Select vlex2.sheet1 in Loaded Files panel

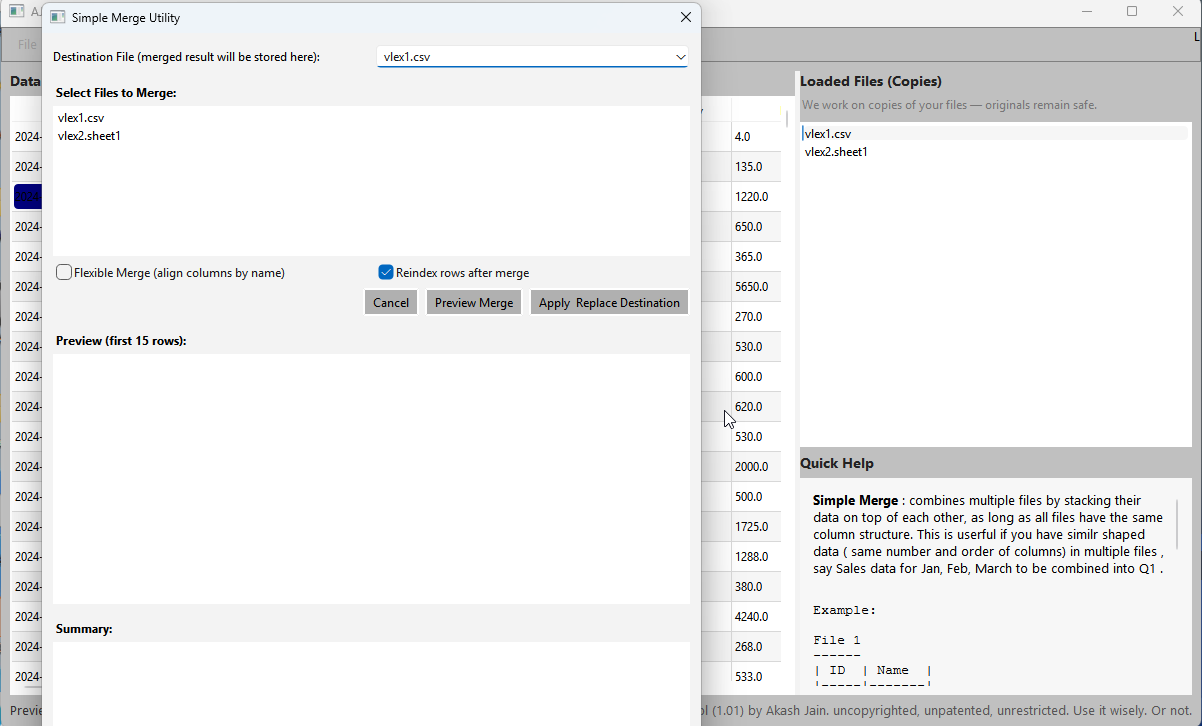tap(836, 151)
